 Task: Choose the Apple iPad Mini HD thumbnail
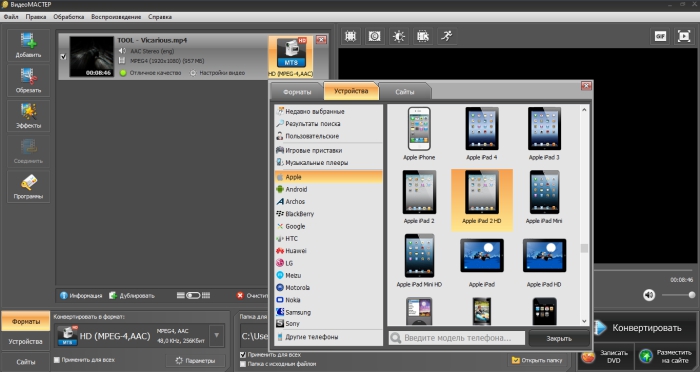419,260
